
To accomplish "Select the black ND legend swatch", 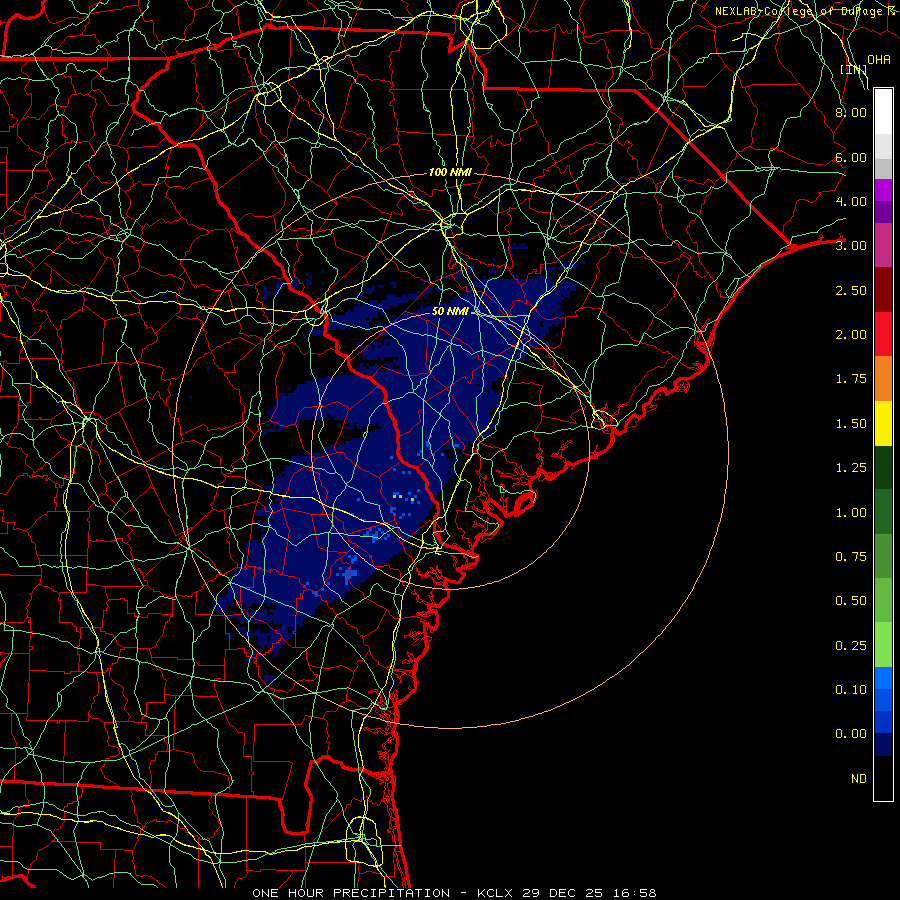I will 883,778.
